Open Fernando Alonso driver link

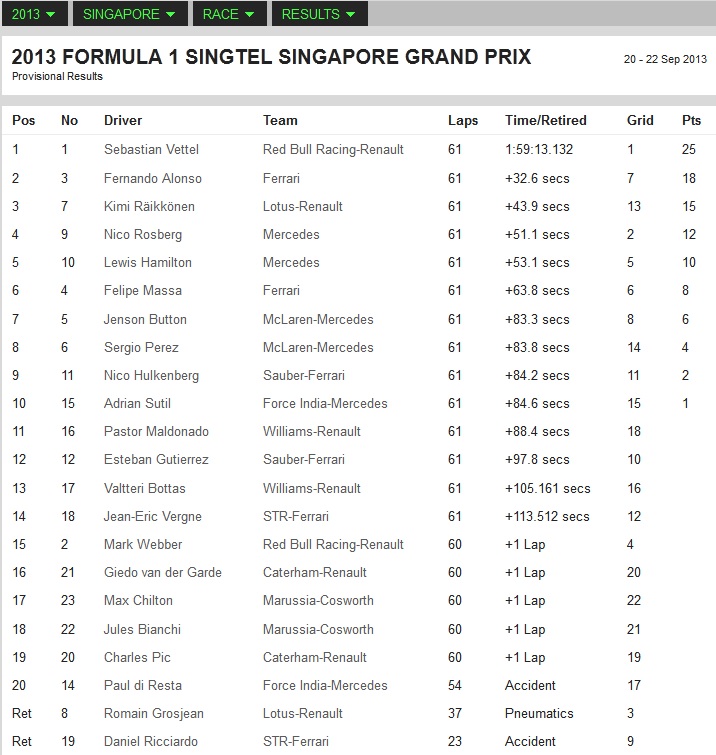(x=153, y=178)
